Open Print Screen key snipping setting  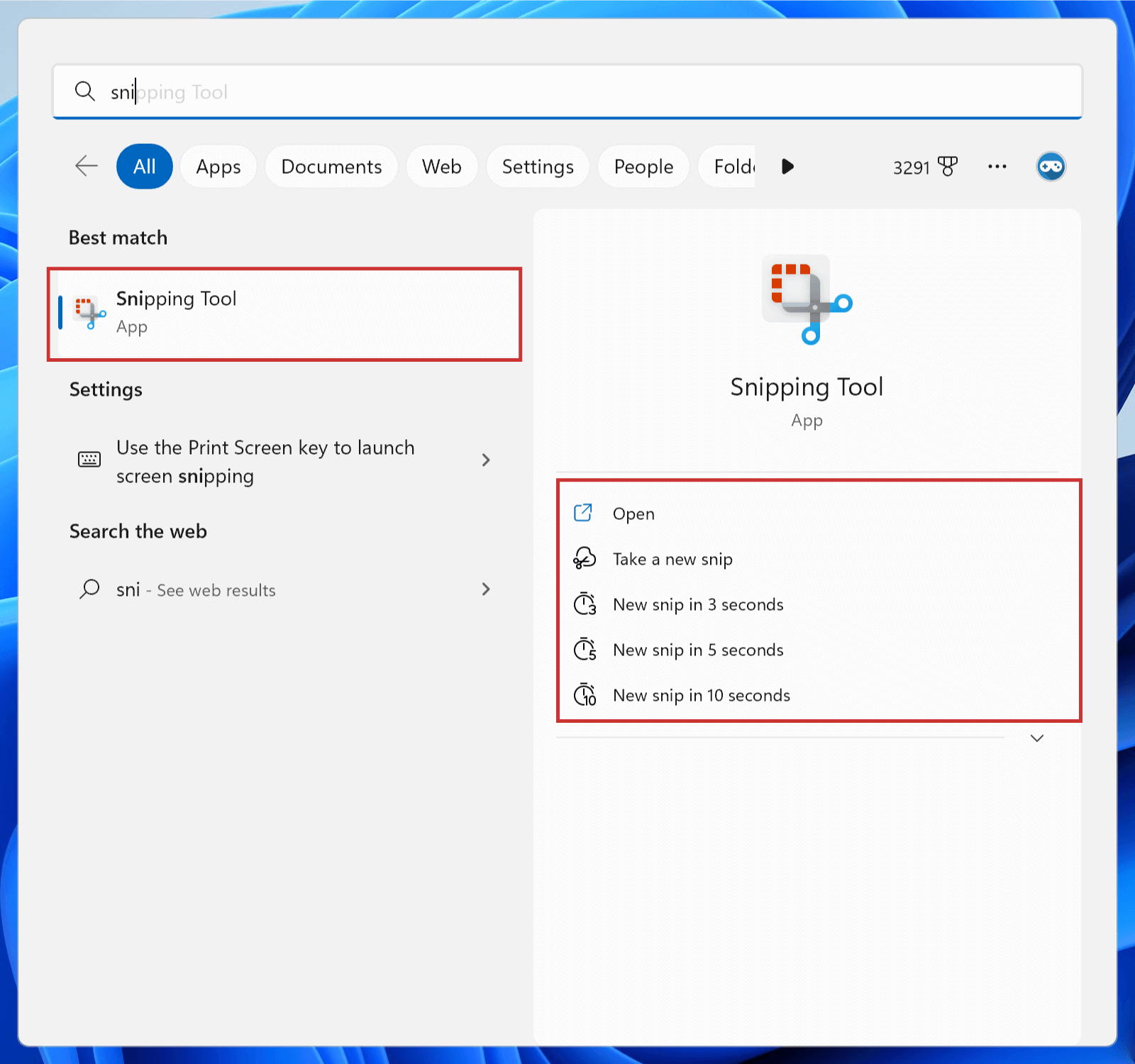pyautogui.click(x=284, y=461)
